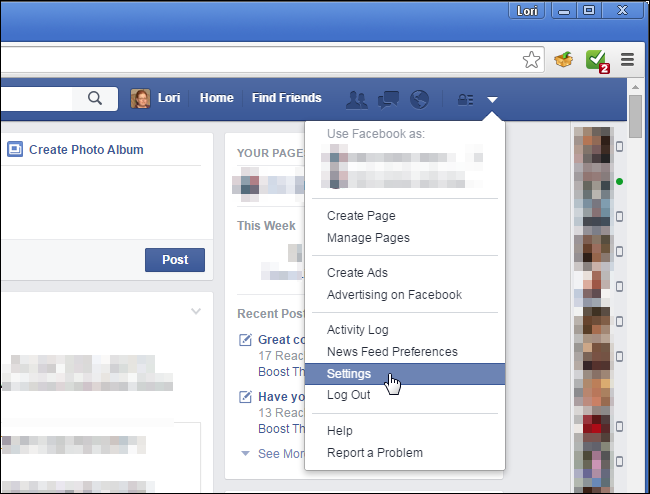The height and width of the screenshot is (494, 650).
Task: Select Report a Problem
Action: (x=375, y=453)
